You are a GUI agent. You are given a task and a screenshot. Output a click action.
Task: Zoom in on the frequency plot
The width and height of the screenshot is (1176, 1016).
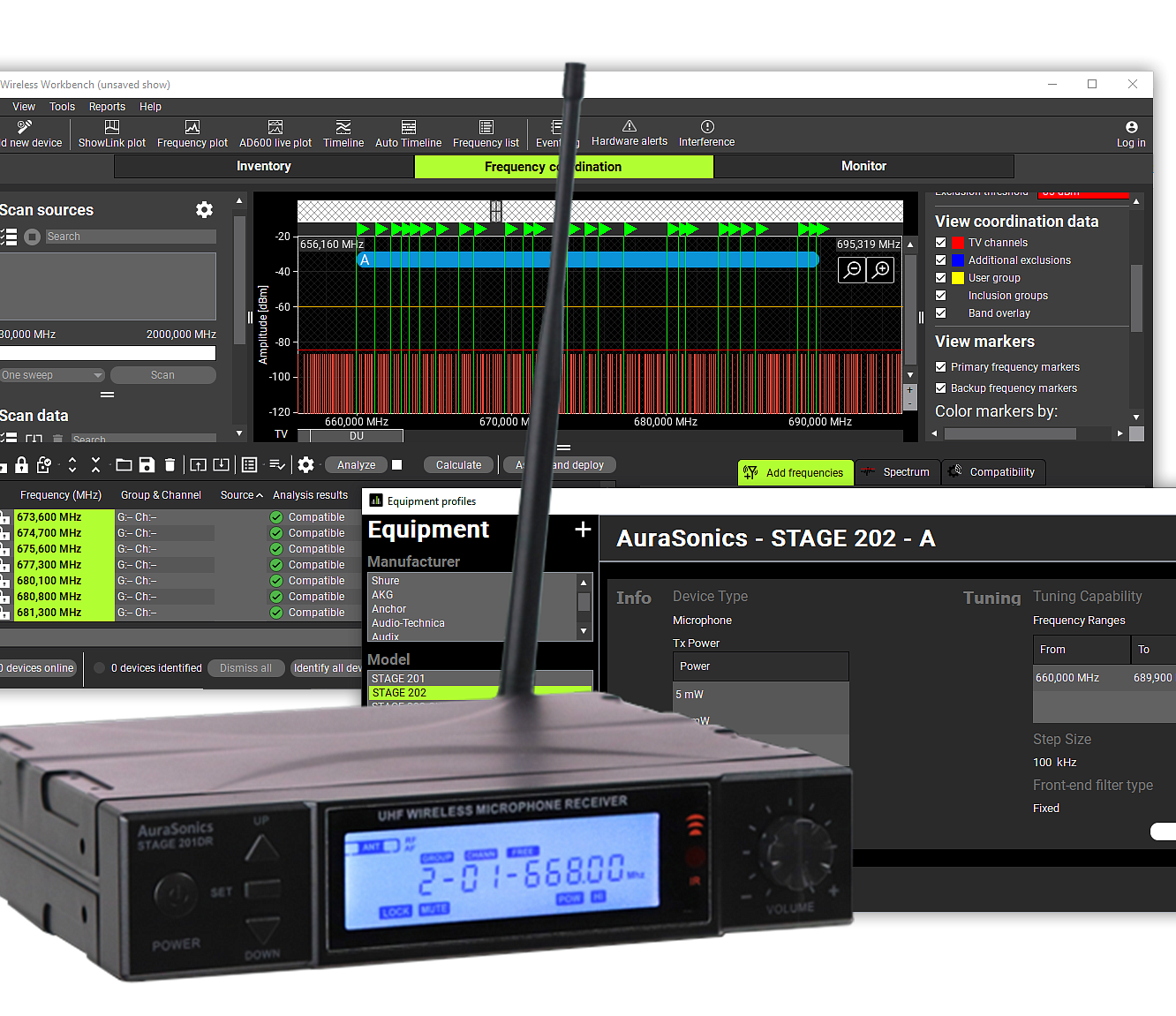880,270
